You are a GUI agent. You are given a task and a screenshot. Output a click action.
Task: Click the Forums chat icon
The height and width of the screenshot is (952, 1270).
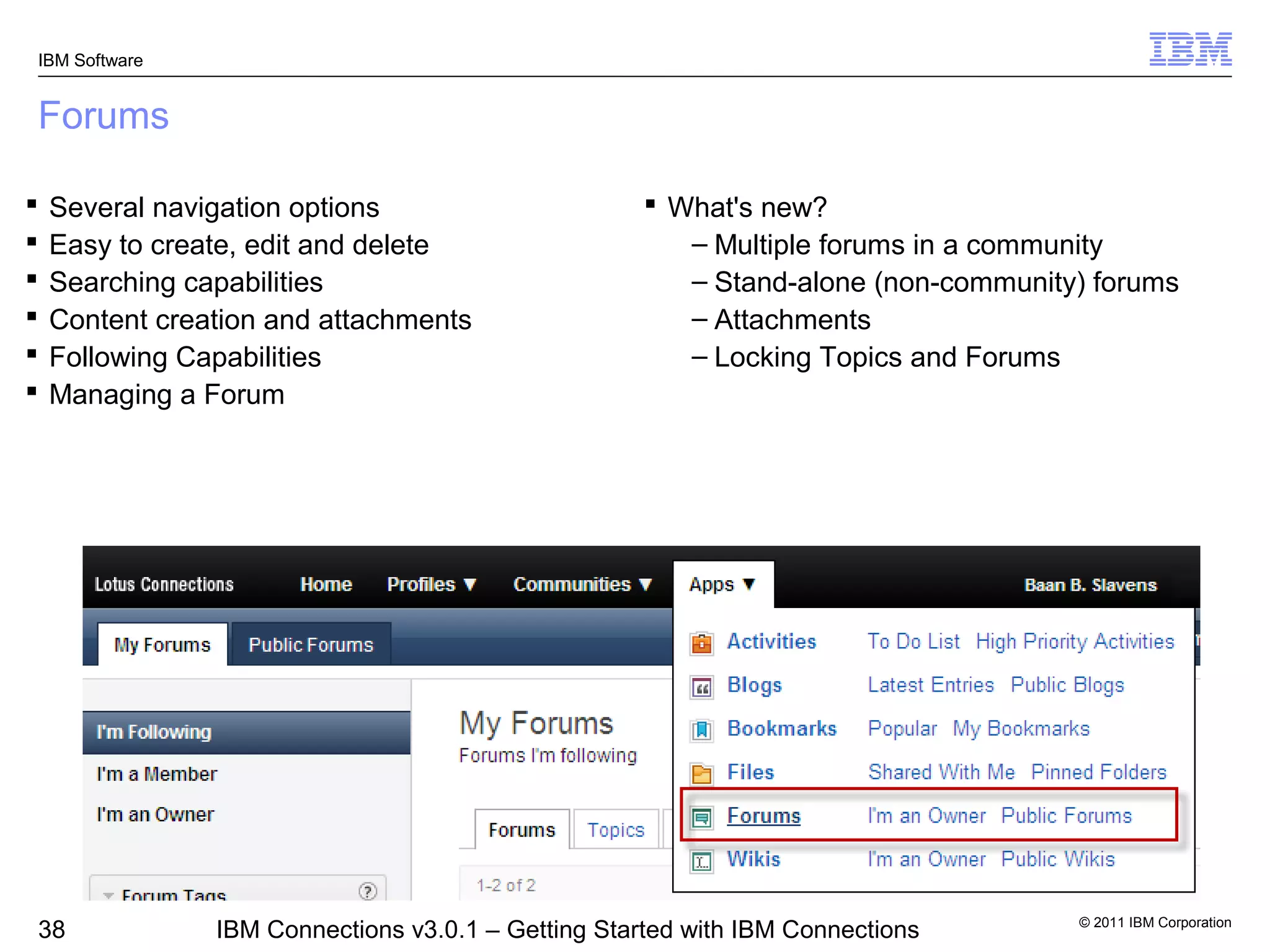[x=701, y=818]
